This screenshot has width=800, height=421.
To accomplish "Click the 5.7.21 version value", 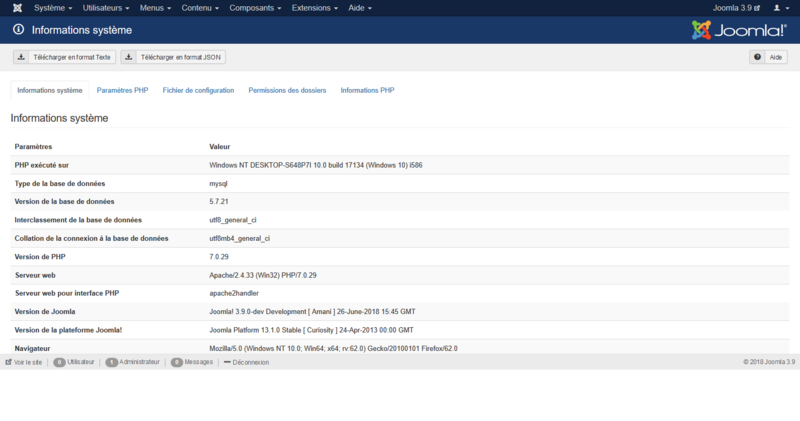I will click(219, 202).
